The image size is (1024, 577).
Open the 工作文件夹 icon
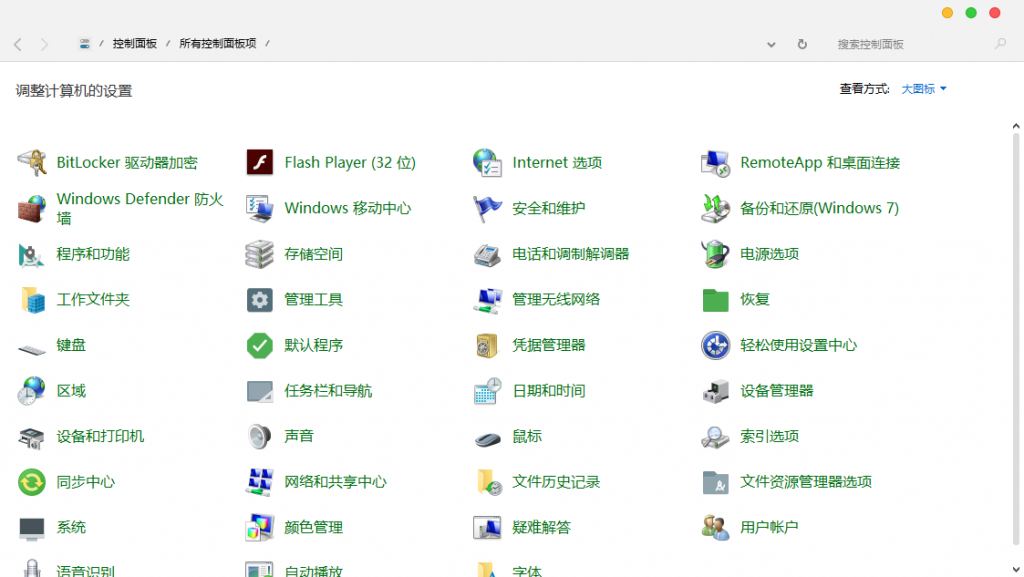click(x=31, y=300)
